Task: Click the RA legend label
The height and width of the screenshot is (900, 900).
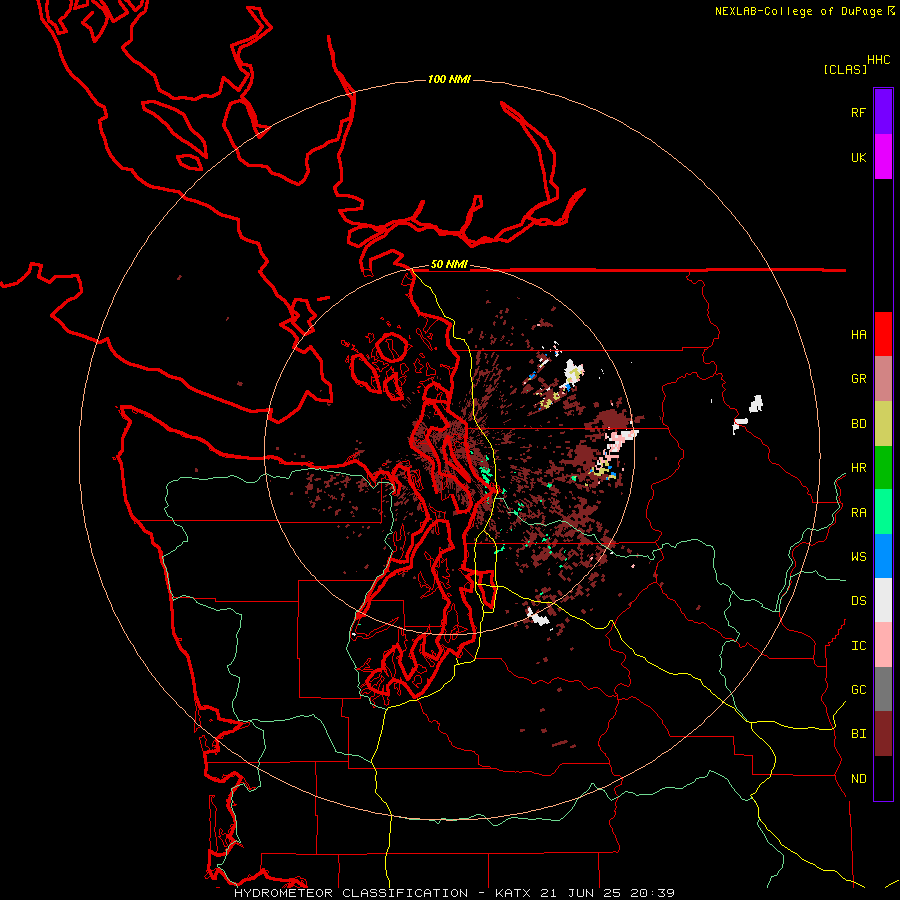Action: click(x=858, y=513)
